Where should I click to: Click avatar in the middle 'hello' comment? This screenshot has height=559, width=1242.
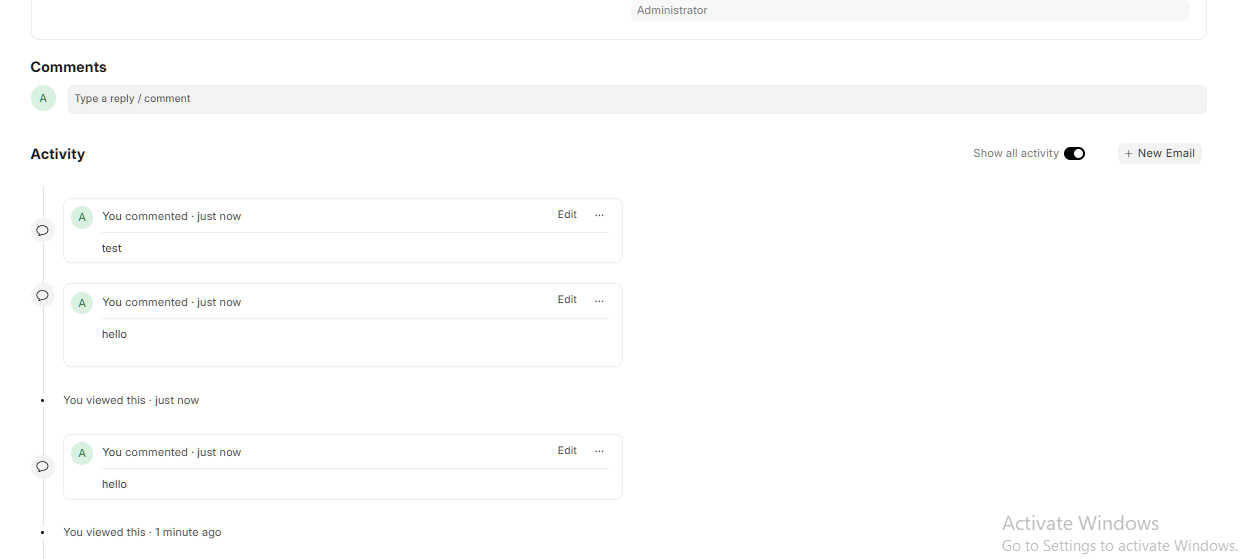[82, 303]
